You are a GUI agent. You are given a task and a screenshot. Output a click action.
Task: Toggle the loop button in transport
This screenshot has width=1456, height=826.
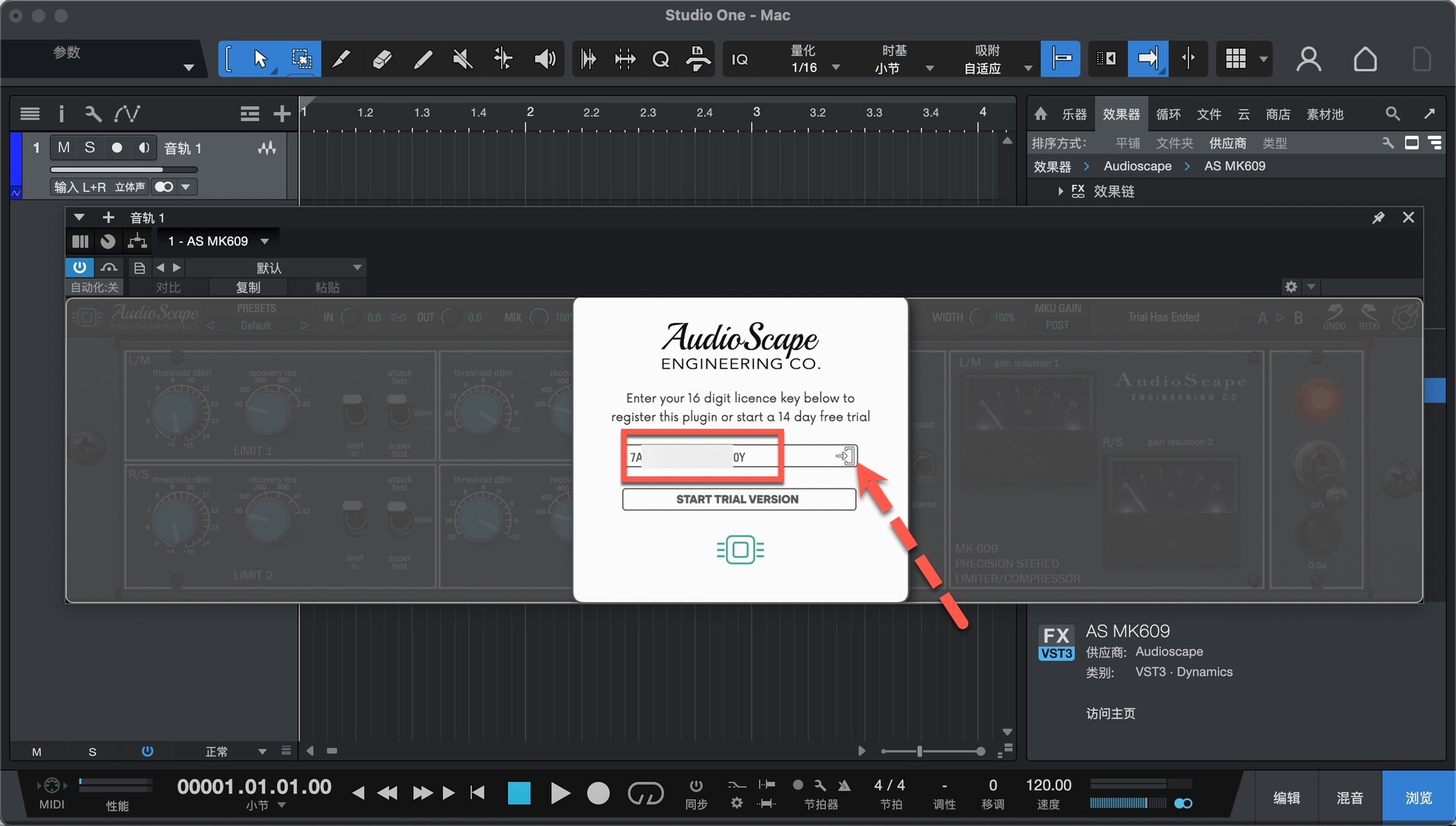coord(645,793)
